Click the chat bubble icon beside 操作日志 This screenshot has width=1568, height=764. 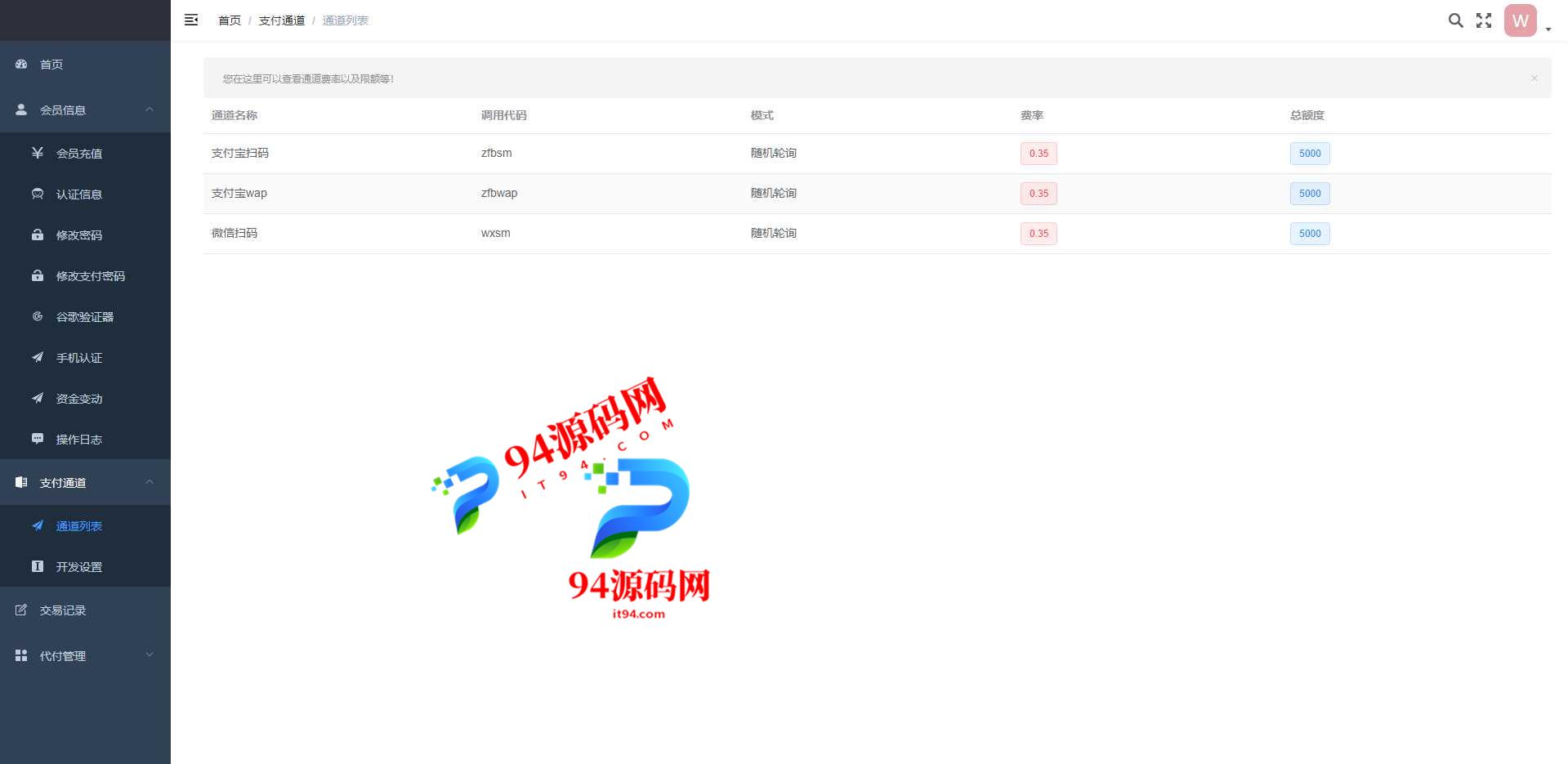(38, 439)
